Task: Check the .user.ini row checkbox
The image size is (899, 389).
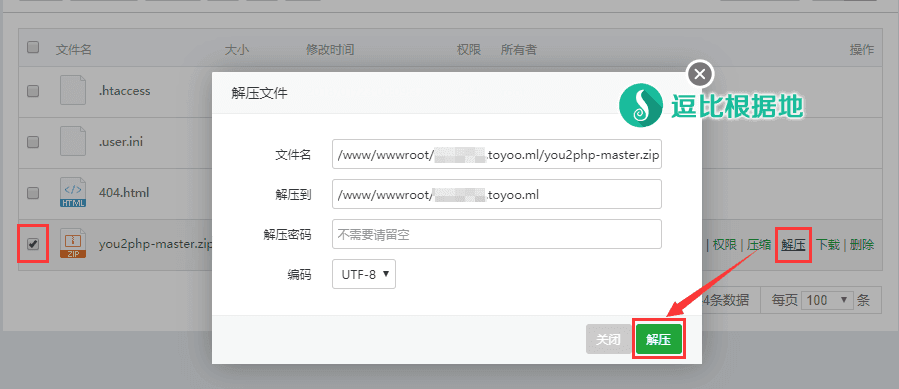Action: [33, 141]
